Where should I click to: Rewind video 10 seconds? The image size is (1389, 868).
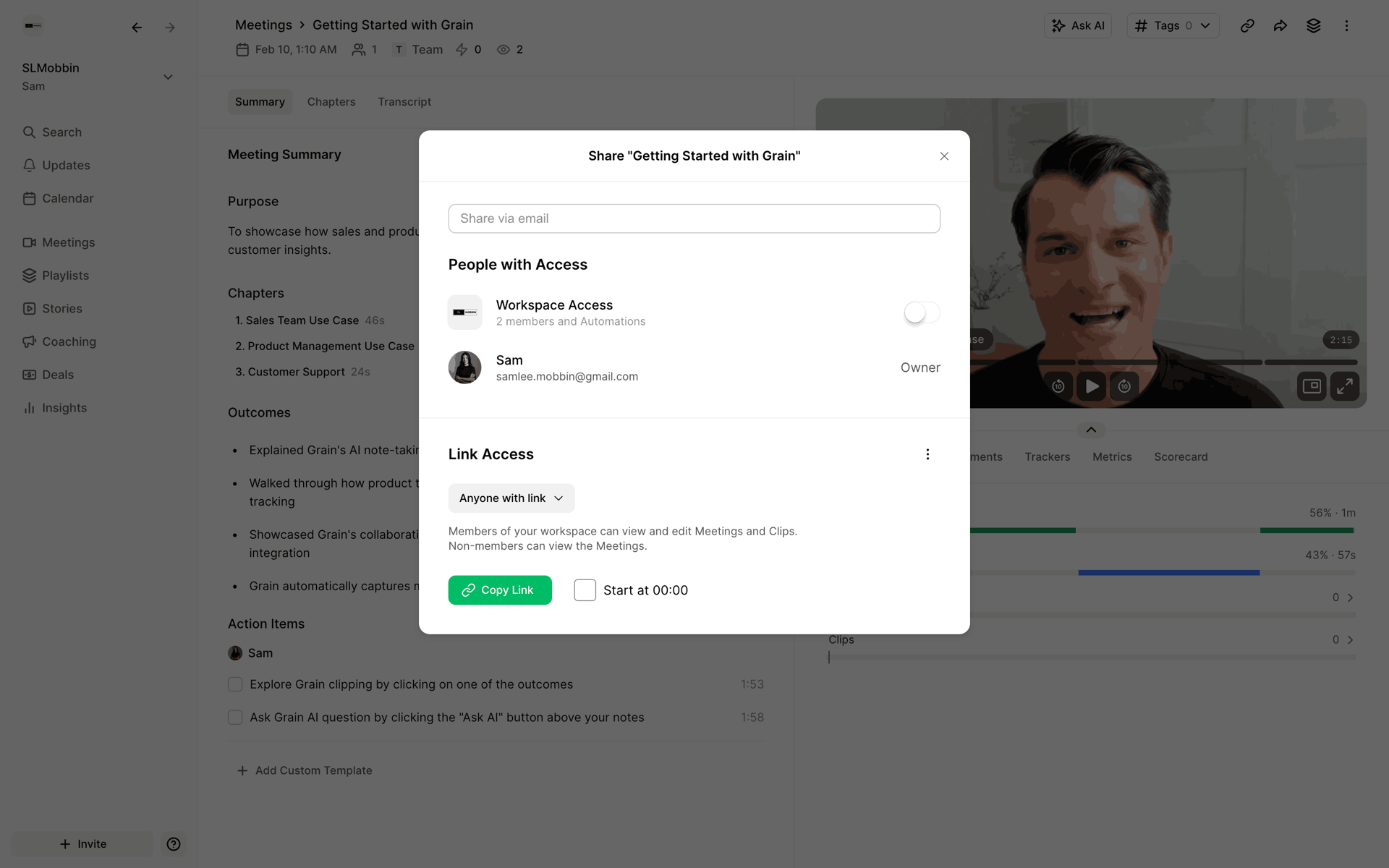coord(1058,386)
